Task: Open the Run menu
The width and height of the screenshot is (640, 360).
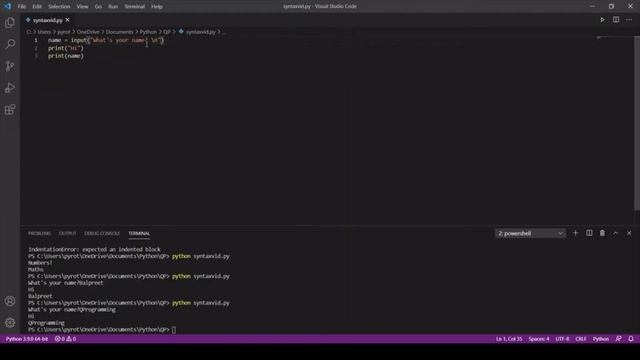Action: pos(113,7)
